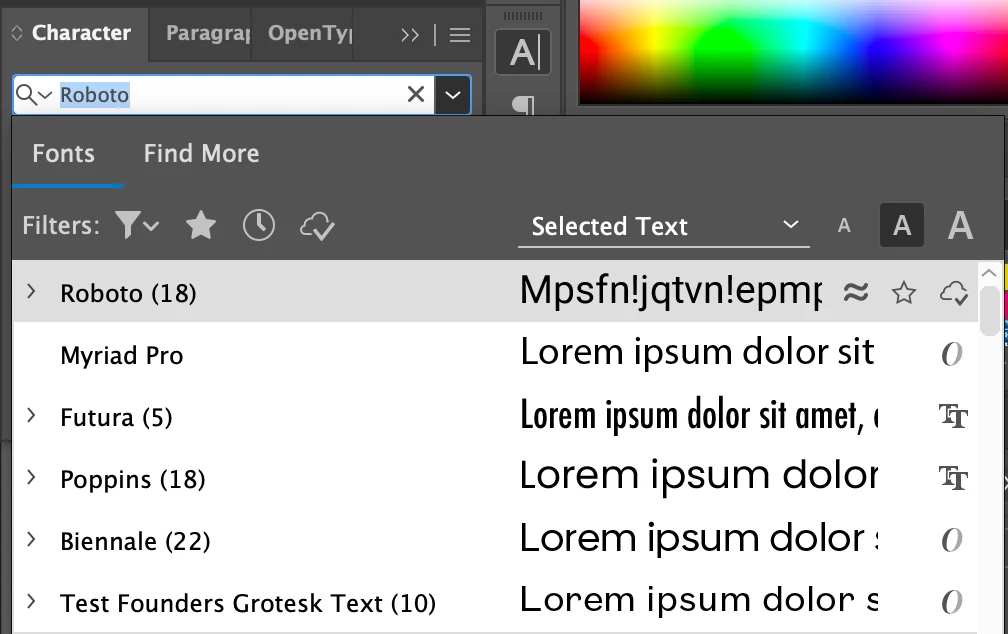
Task: Toggle show favorite fonts star filter
Action: pos(201,226)
